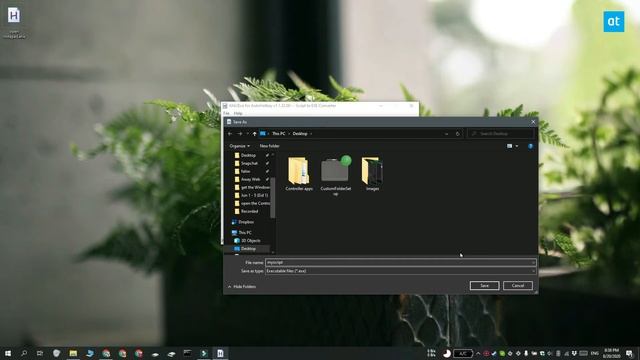Go back in the Save As dialog
Viewport: 640px width, 360px height.
click(230, 134)
